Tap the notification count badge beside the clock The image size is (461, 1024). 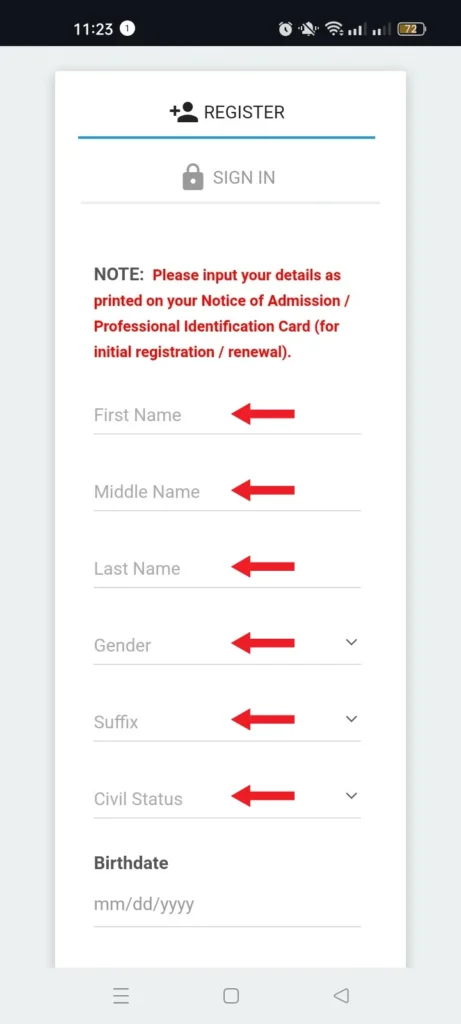(x=128, y=29)
